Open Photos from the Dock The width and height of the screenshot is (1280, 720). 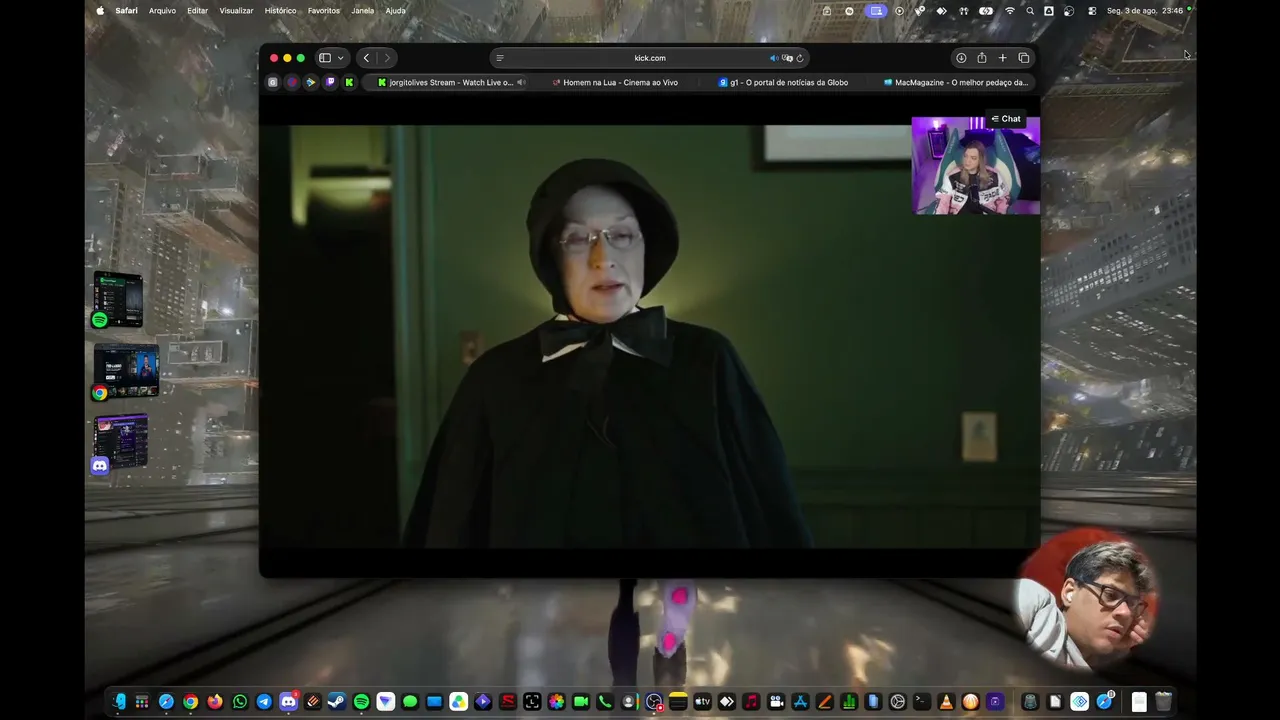(556, 702)
